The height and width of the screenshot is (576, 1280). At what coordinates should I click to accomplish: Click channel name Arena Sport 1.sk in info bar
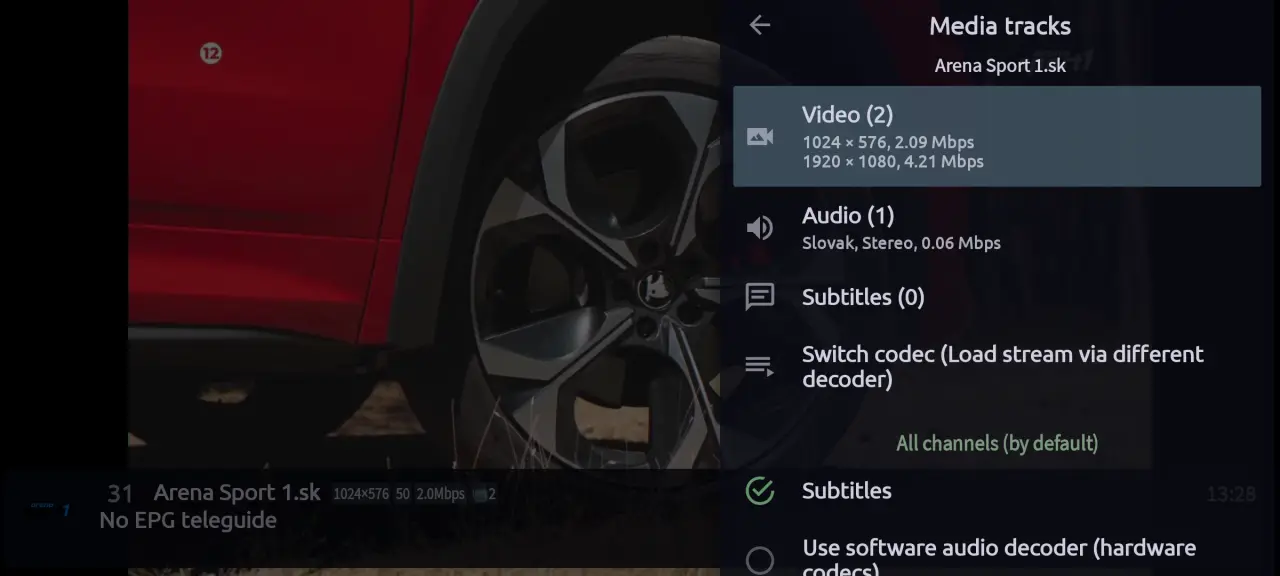[237, 492]
